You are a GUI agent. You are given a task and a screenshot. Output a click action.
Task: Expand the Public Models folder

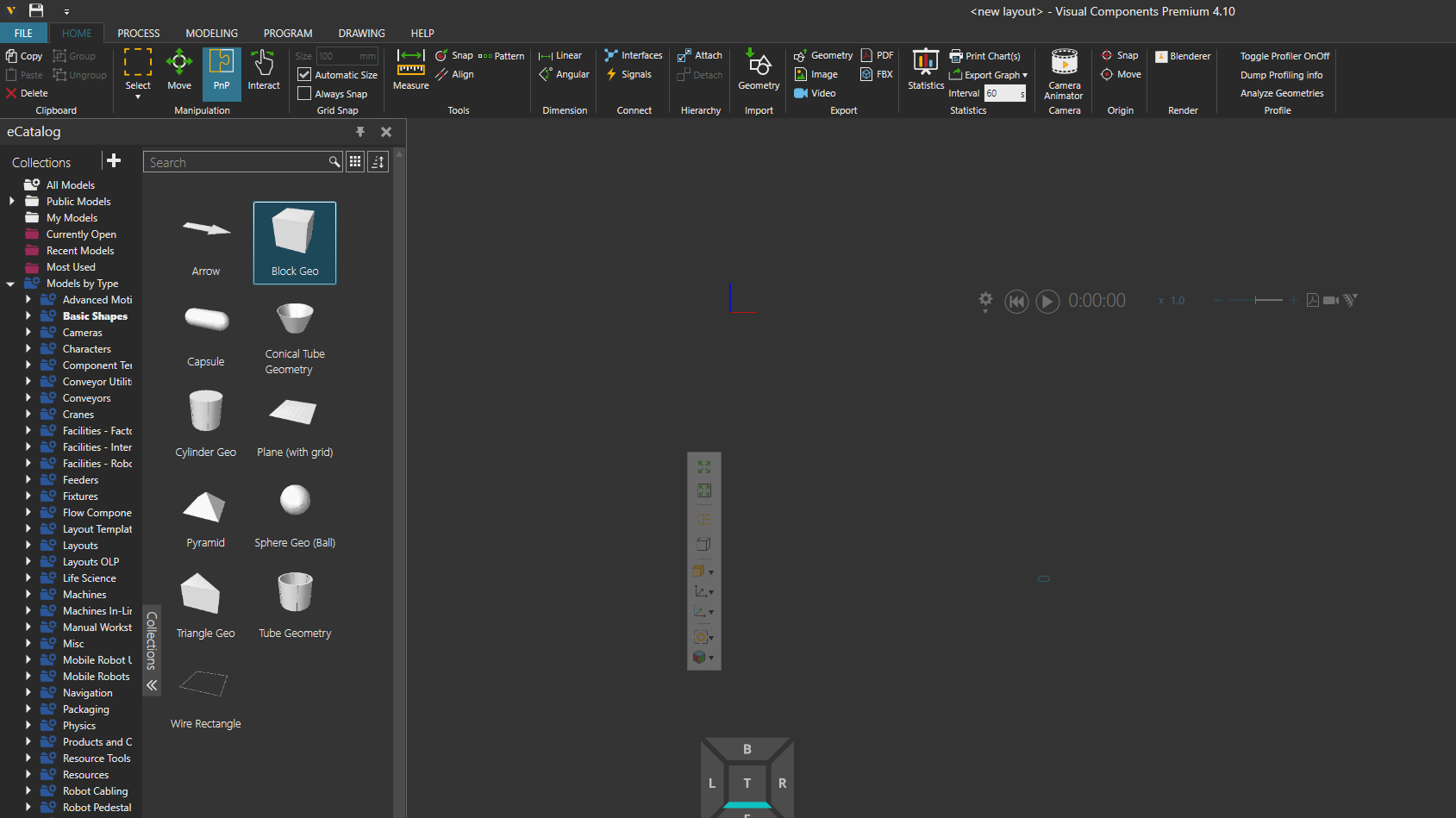click(11, 202)
